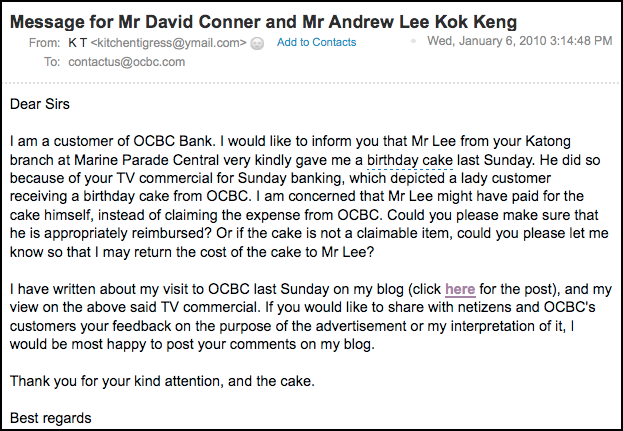
Task: Click the 'To:' field label
Action: pos(52,62)
